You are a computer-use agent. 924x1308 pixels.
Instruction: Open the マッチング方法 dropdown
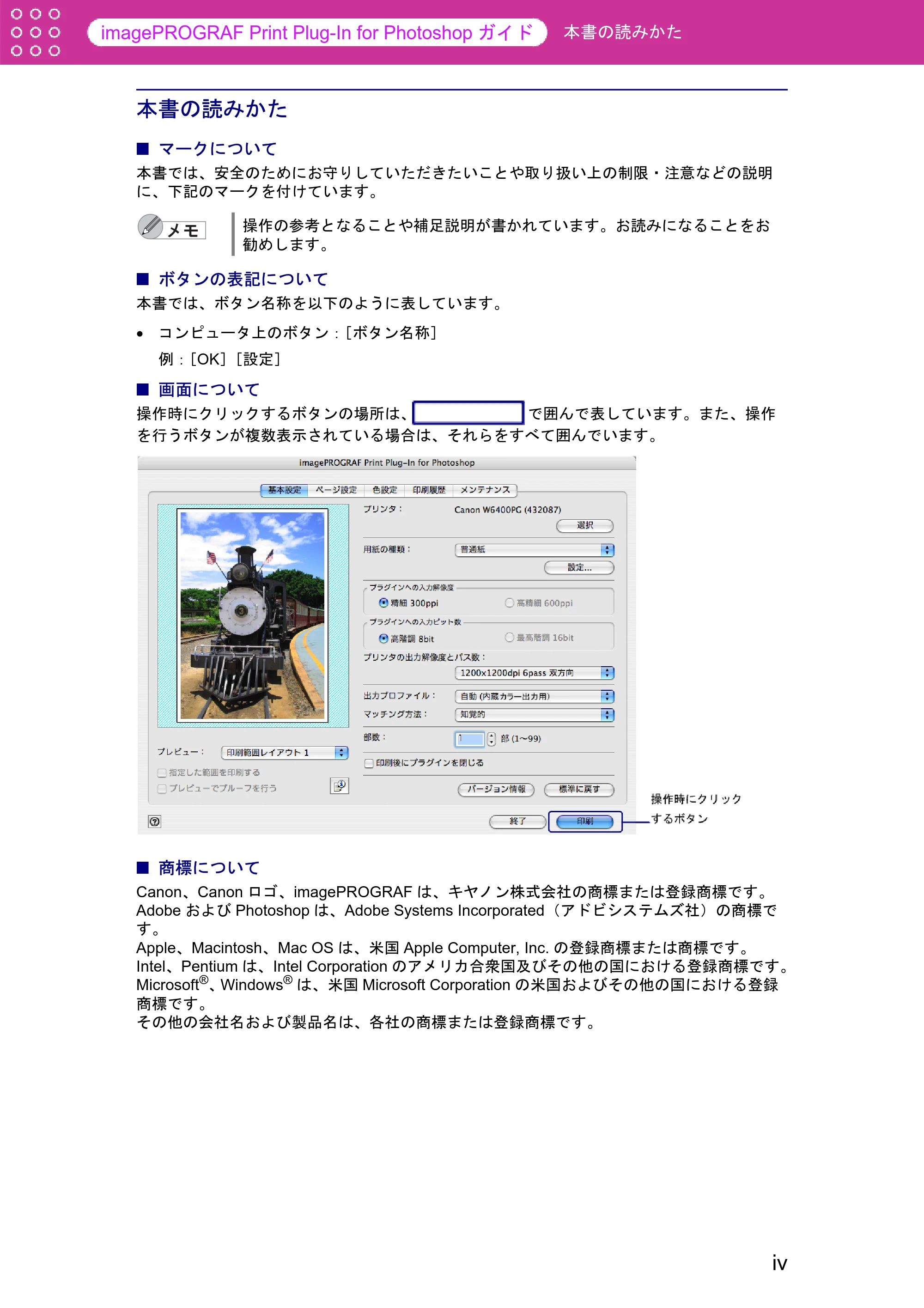[x=535, y=714]
